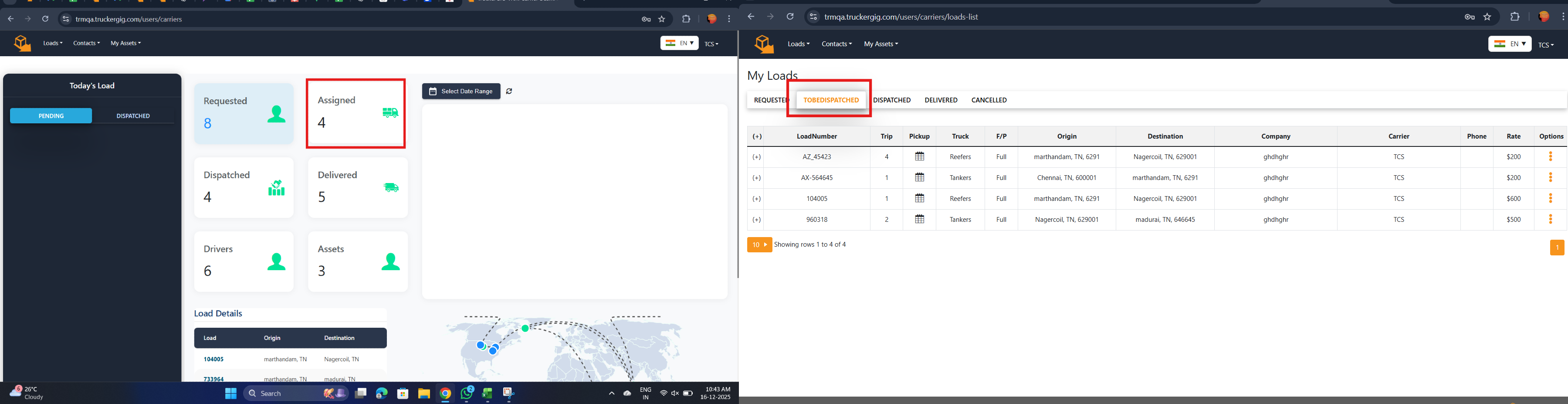Expand row details for load 960318
This screenshot has width=1568, height=404.
pyautogui.click(x=757, y=219)
